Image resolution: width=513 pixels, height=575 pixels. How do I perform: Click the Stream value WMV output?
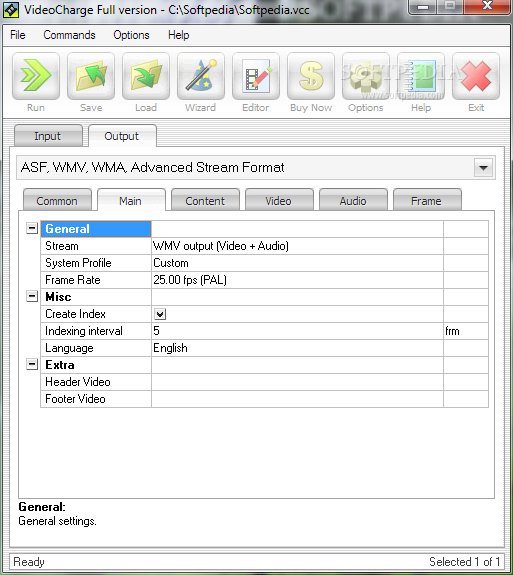pyautogui.click(x=297, y=246)
